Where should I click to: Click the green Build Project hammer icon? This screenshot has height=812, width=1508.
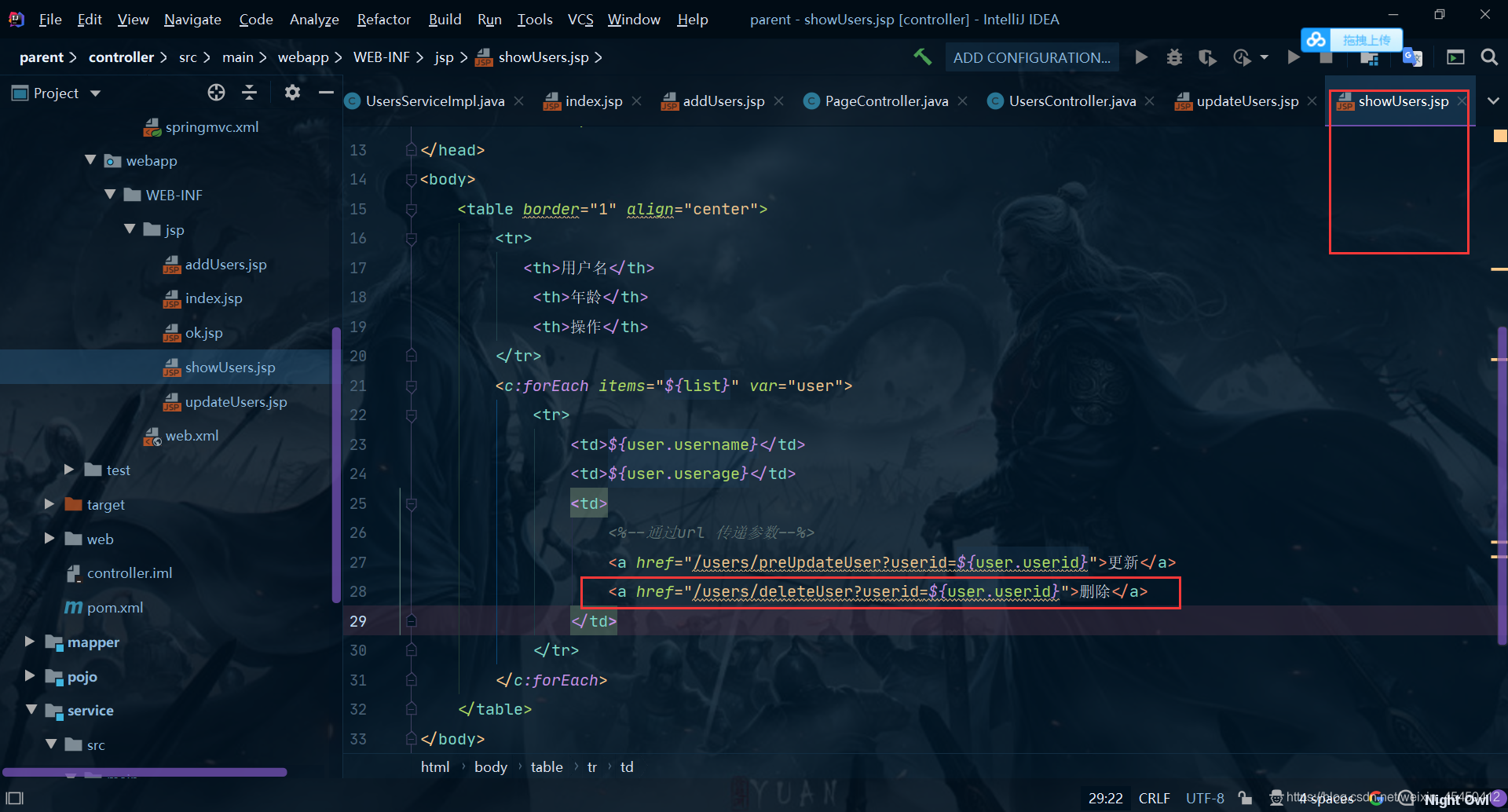click(922, 57)
